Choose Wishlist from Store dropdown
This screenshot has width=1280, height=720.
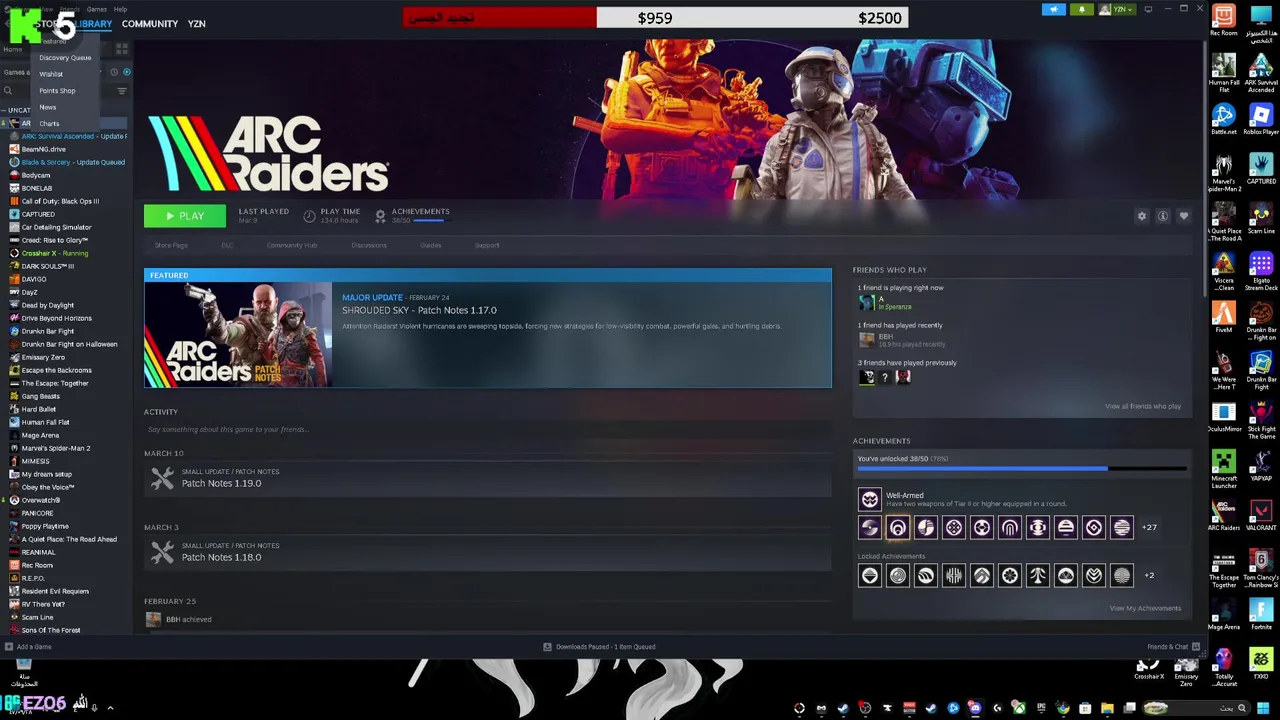[51, 74]
